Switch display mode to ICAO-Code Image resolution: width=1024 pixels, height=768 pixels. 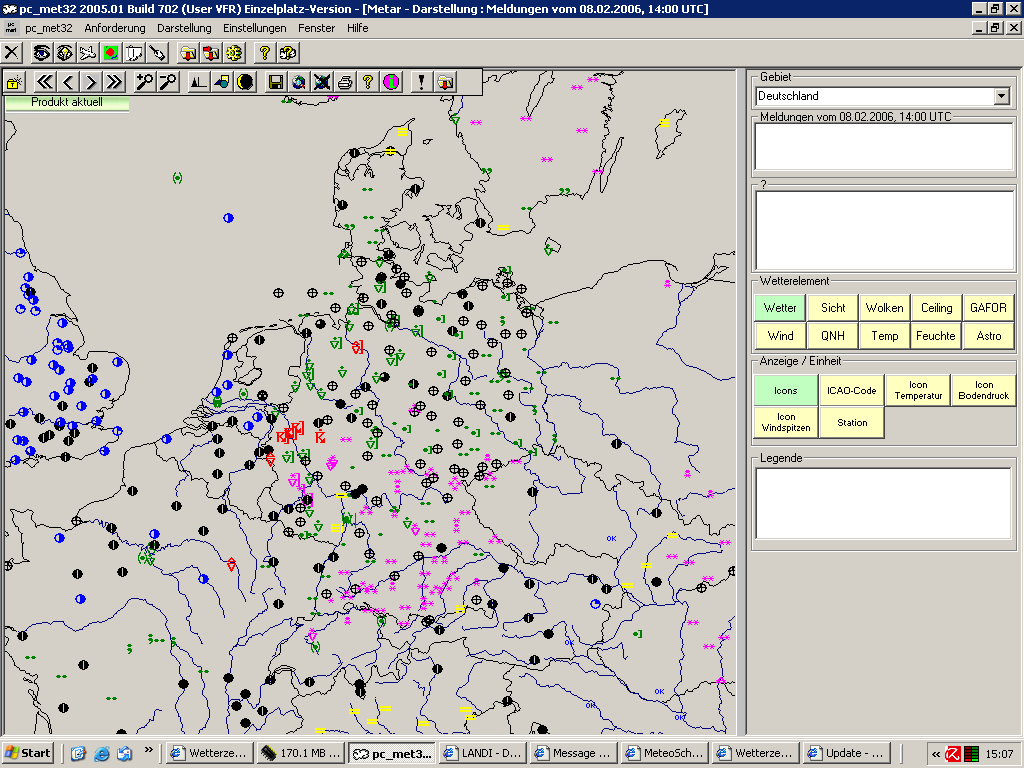(851, 390)
